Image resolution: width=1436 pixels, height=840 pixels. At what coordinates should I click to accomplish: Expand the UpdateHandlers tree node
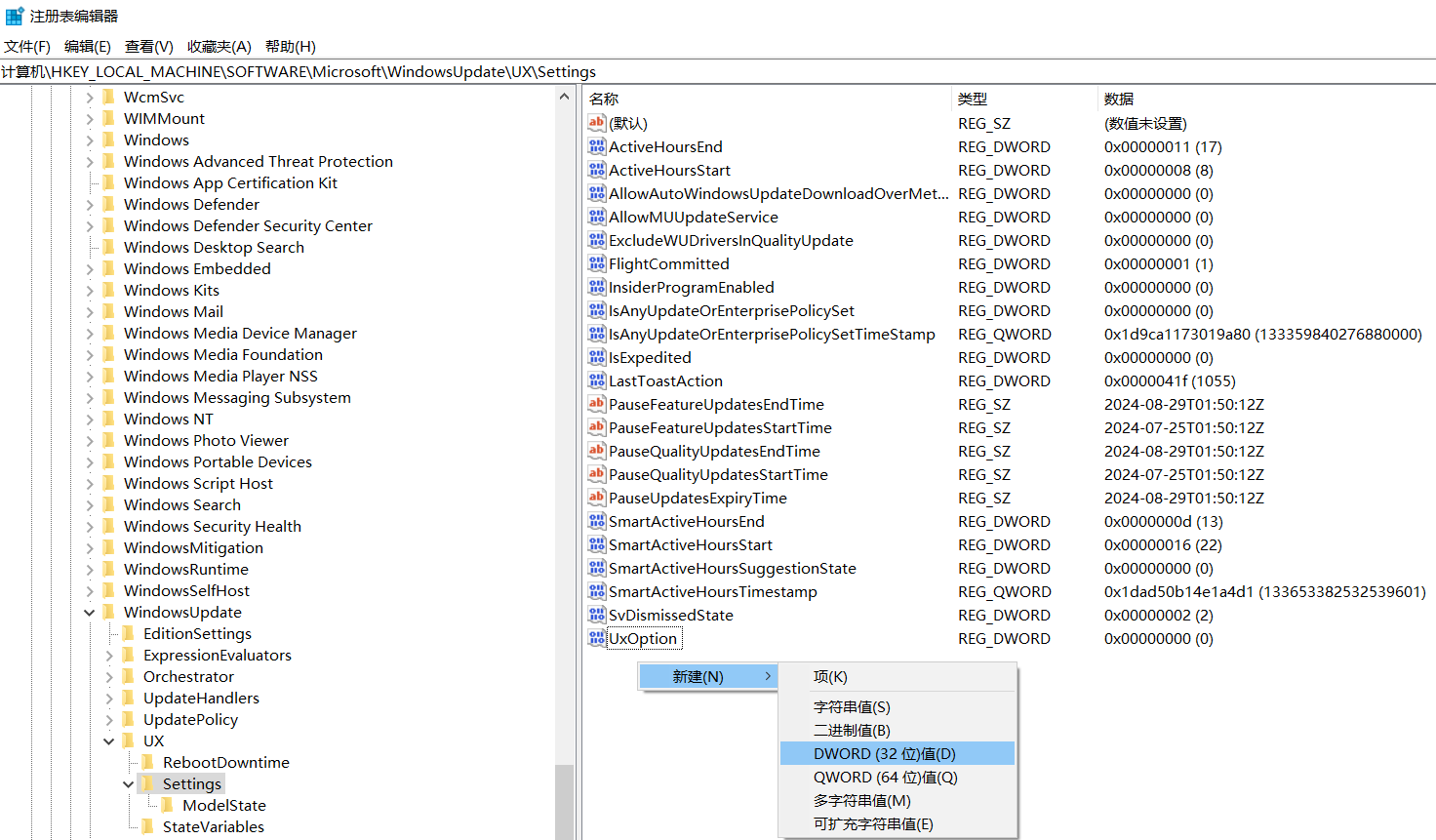(x=109, y=699)
